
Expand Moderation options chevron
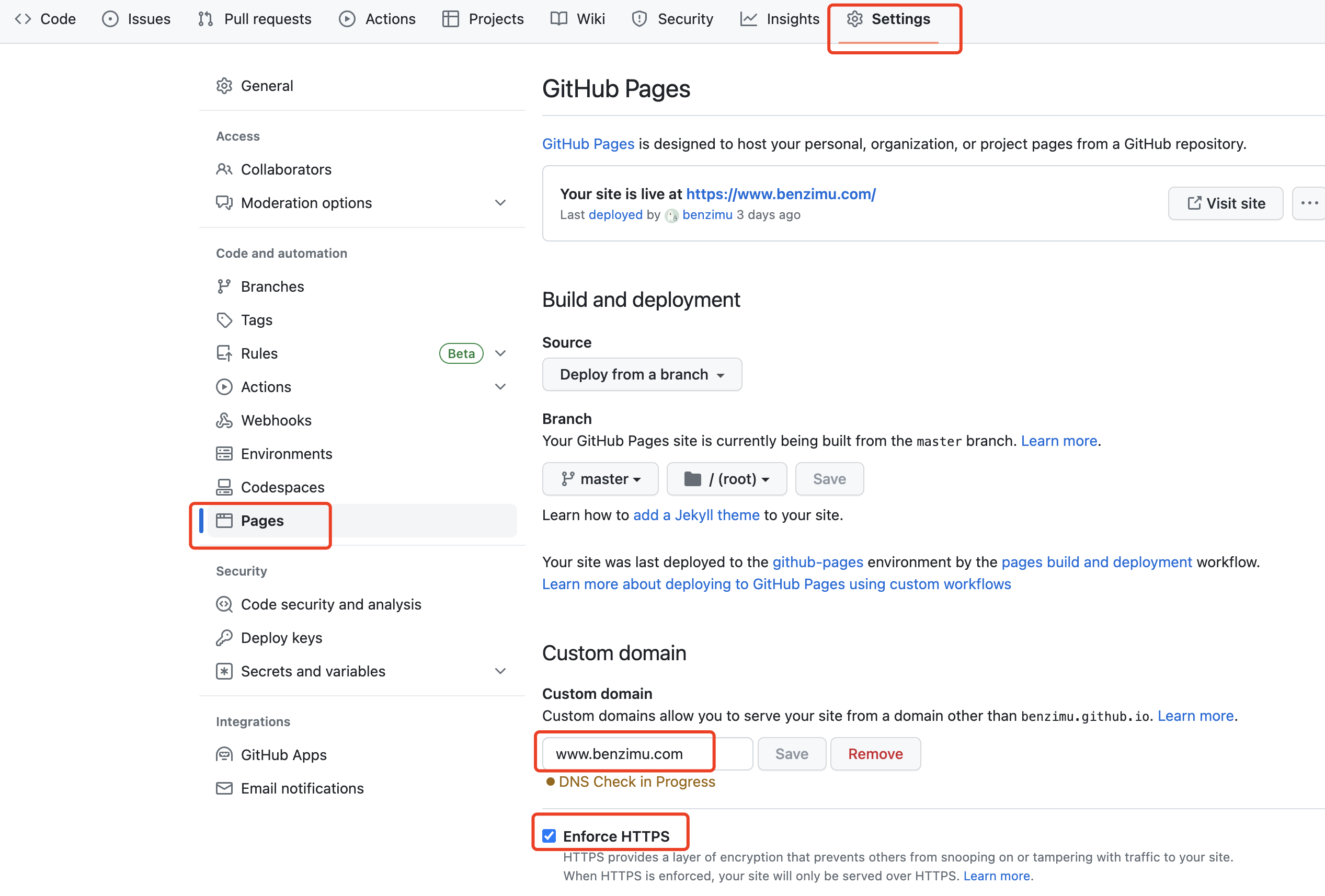click(500, 203)
